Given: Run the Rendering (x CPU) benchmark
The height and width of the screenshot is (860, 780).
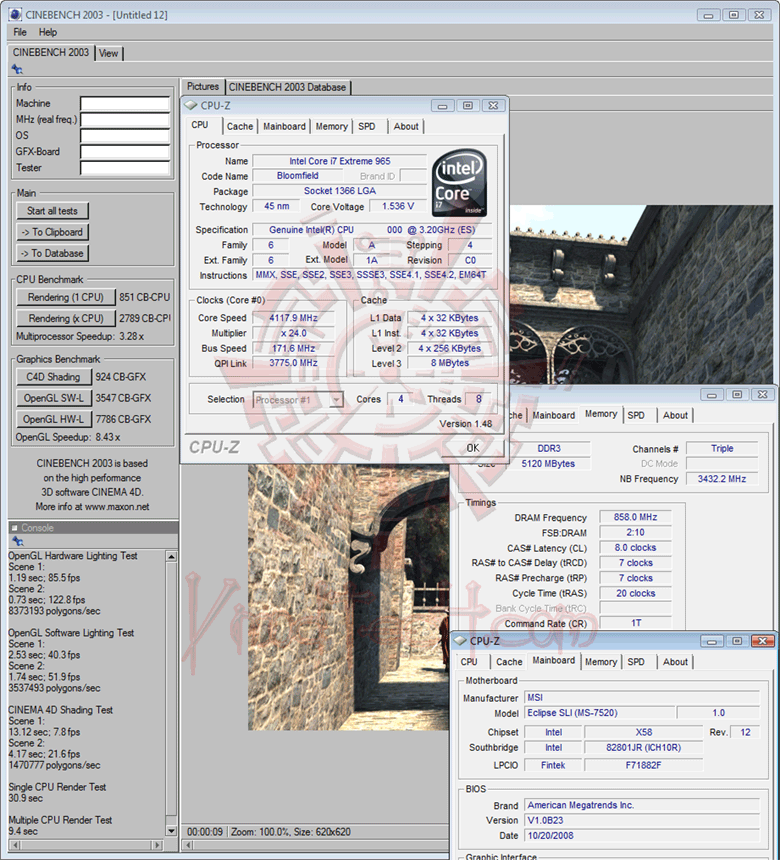Looking at the screenshot, I should pos(66,318).
